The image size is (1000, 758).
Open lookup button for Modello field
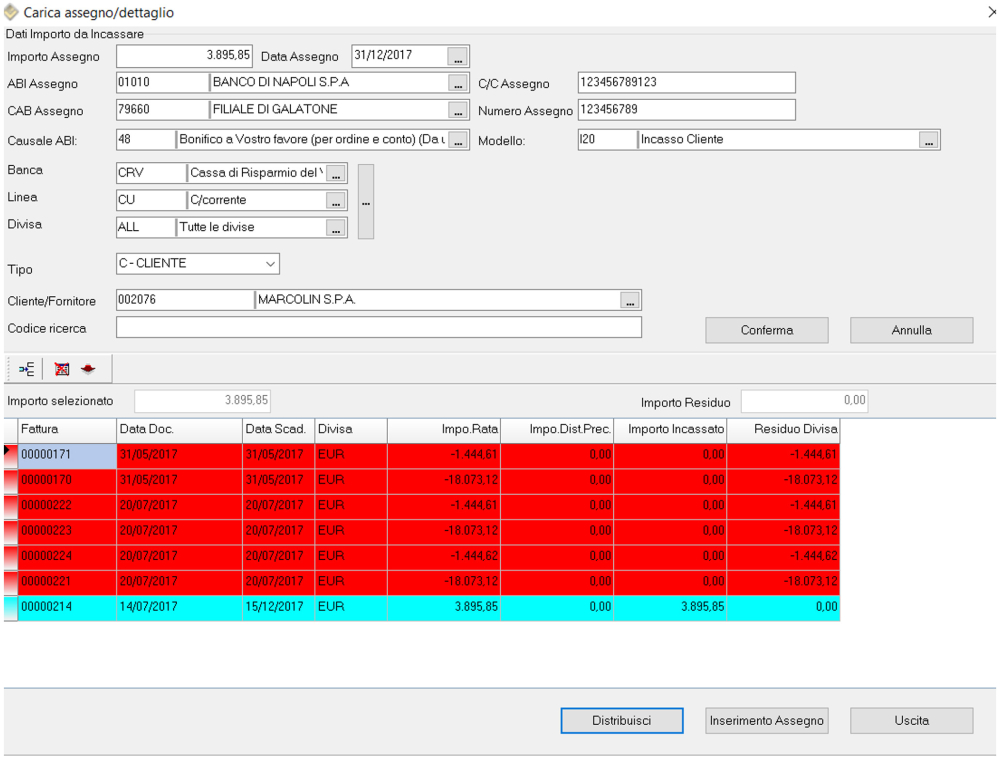click(929, 140)
